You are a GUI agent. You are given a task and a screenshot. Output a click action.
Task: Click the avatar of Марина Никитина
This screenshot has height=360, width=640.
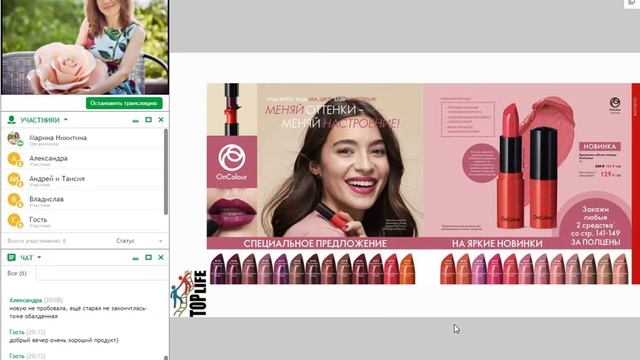[x=14, y=139]
